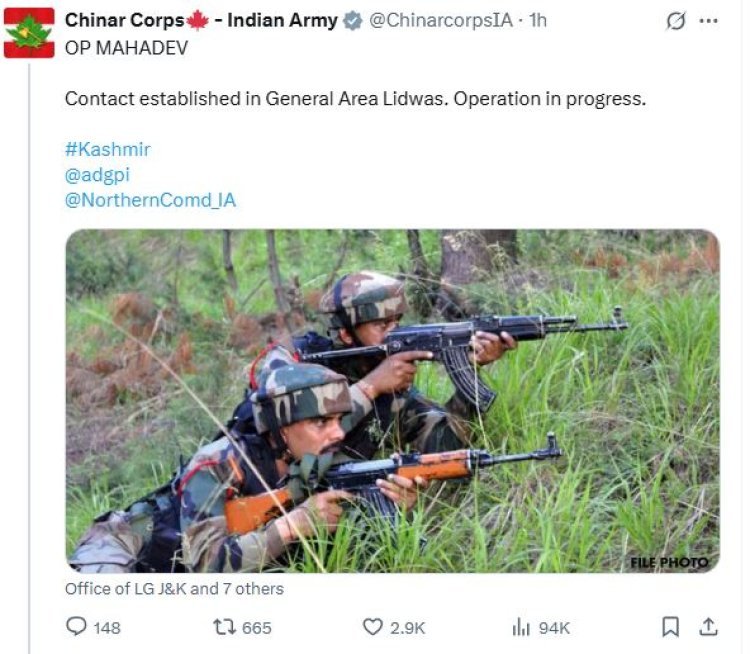Bookmark this tweet
Image resolution: width=750 pixels, height=654 pixels.
point(670,627)
